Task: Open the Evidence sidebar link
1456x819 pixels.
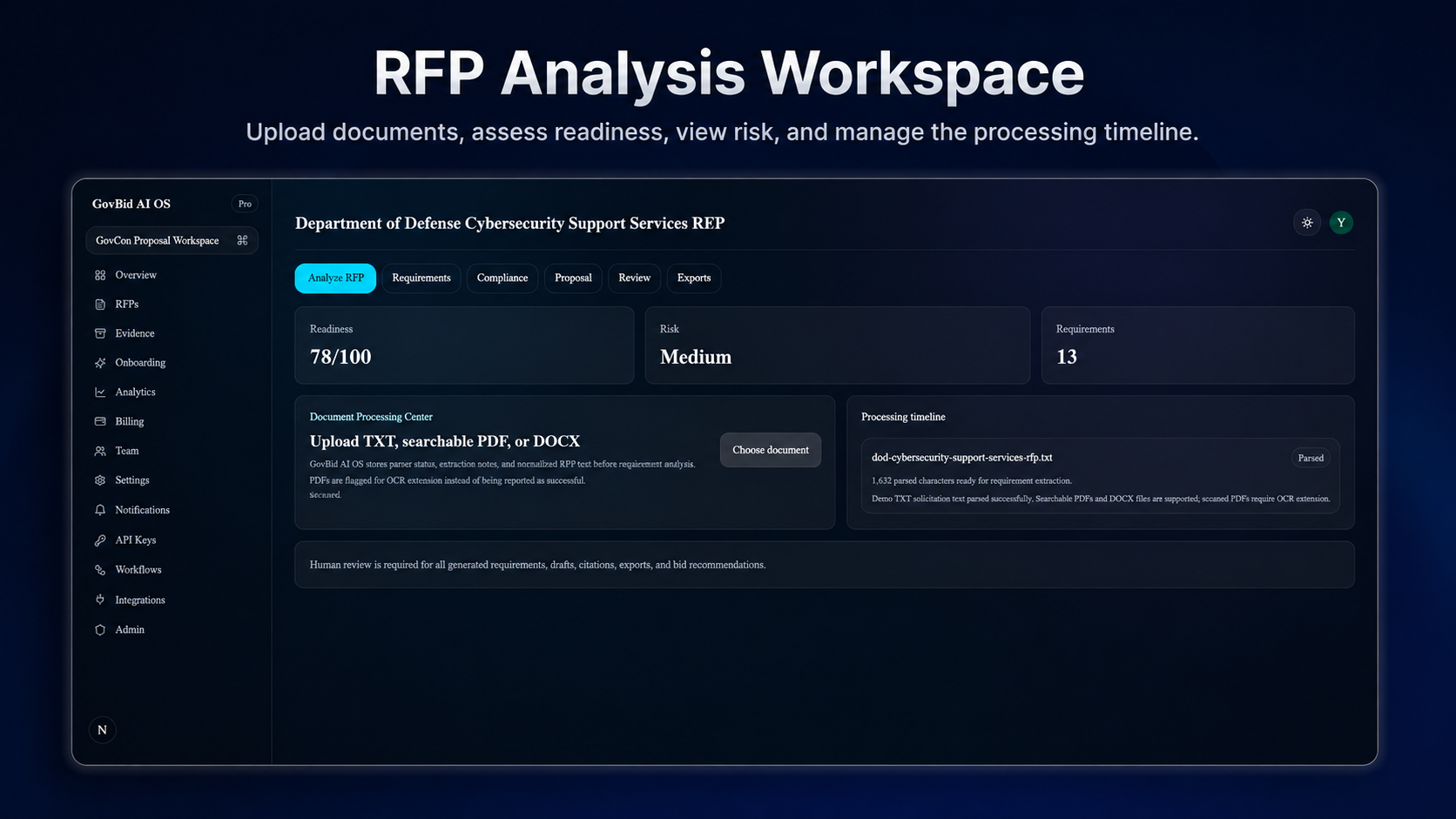Action: (x=135, y=333)
